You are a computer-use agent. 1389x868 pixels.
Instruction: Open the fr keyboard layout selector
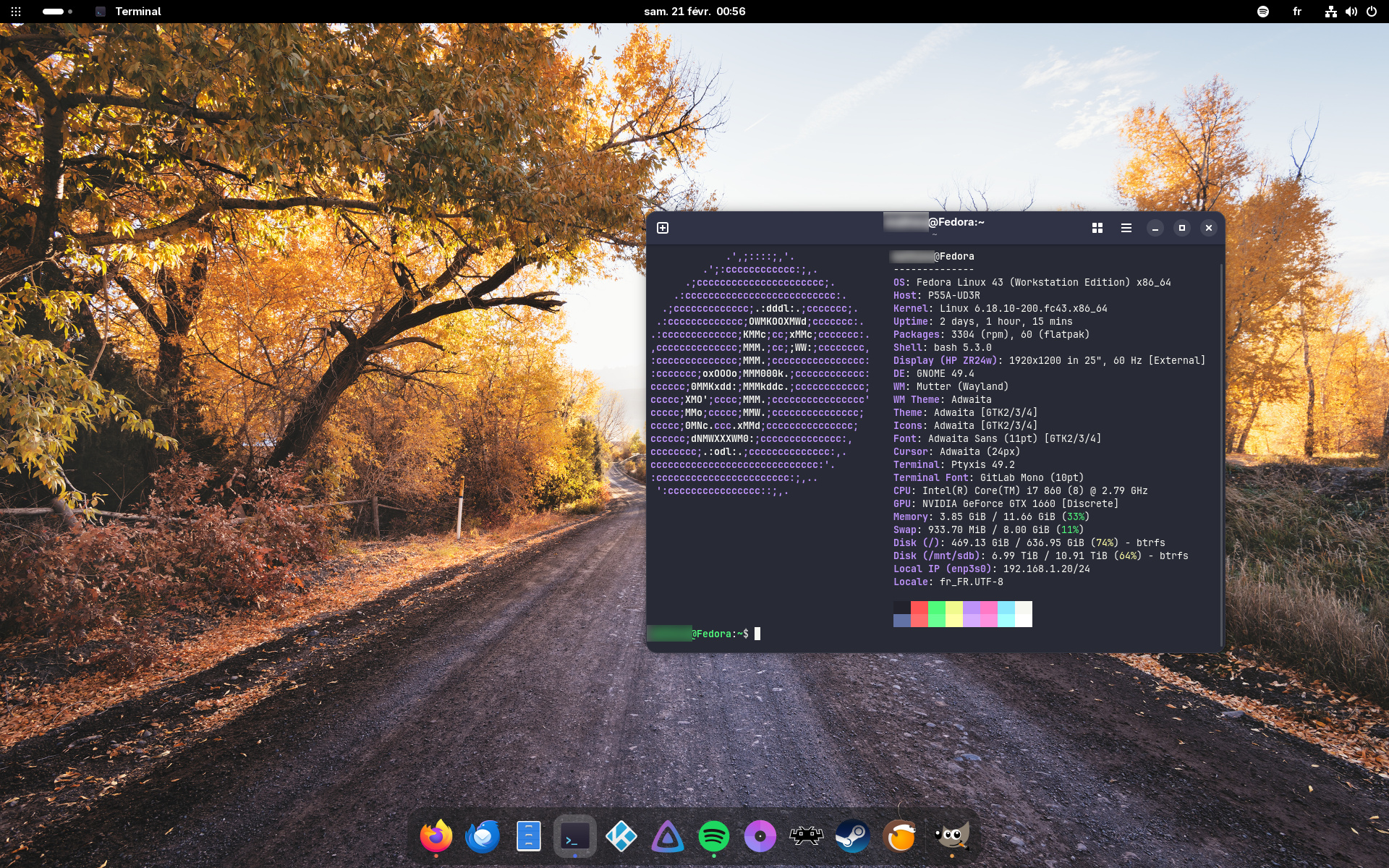click(x=1296, y=12)
